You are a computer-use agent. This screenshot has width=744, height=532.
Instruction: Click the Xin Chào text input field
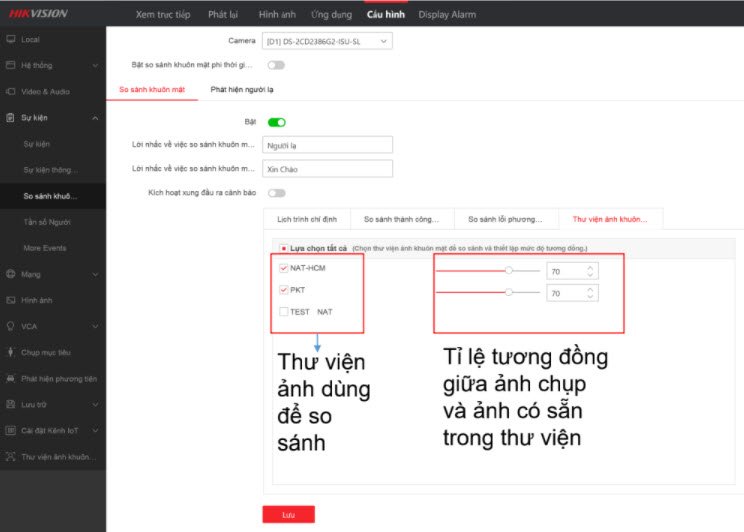tap(327, 169)
